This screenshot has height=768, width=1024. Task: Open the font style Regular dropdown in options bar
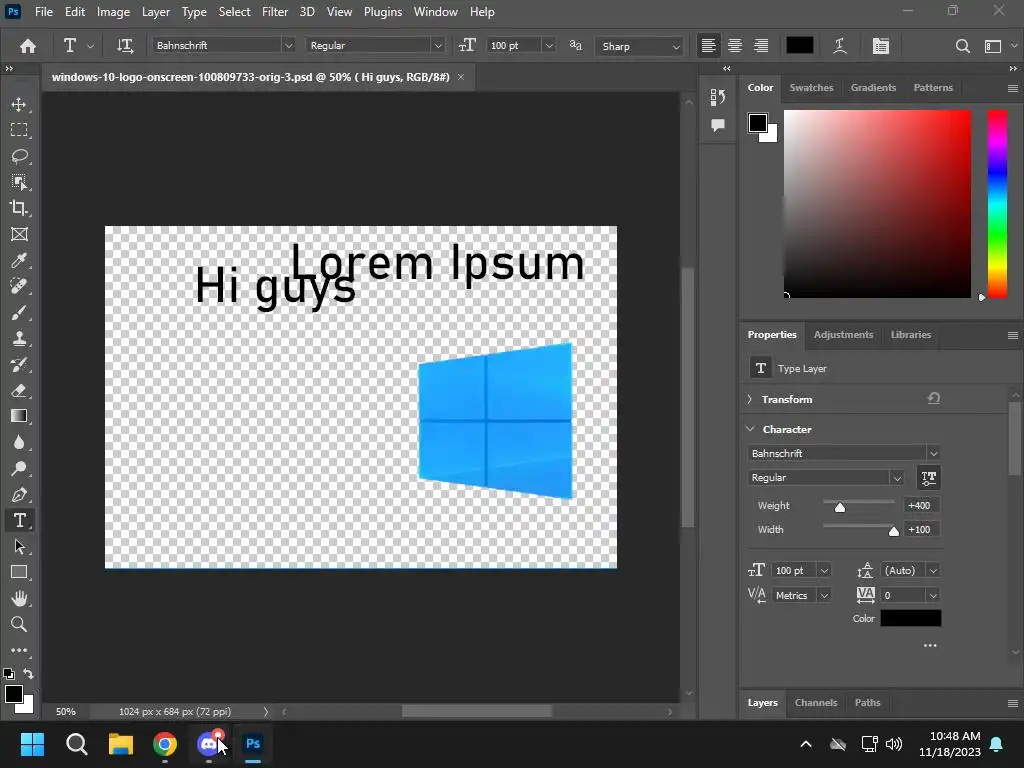438,46
